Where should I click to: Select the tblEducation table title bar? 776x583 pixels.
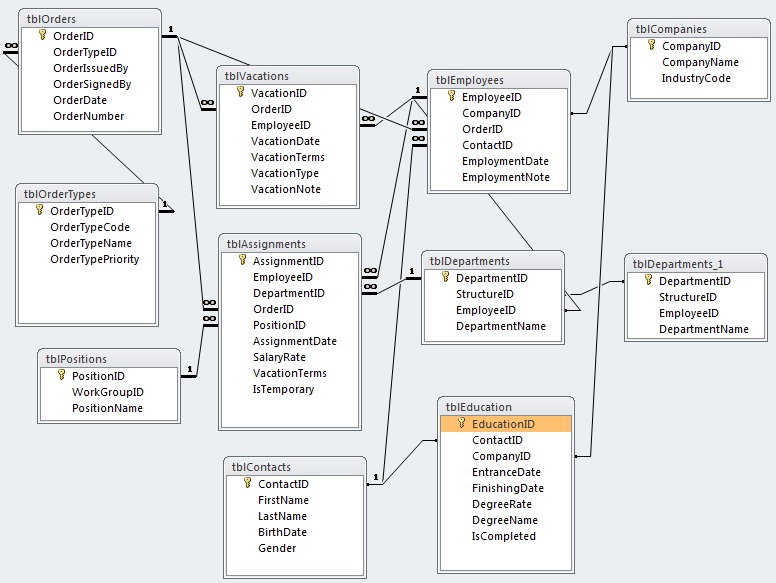coord(506,407)
